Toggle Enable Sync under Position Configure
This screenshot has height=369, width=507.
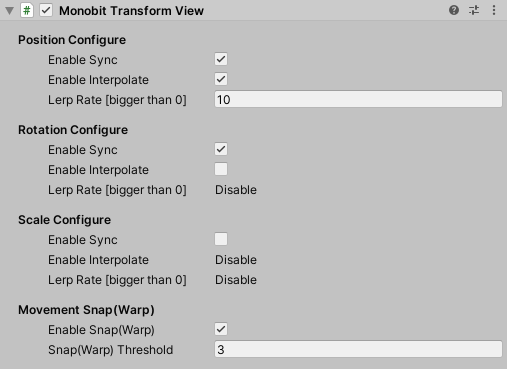tap(221, 59)
